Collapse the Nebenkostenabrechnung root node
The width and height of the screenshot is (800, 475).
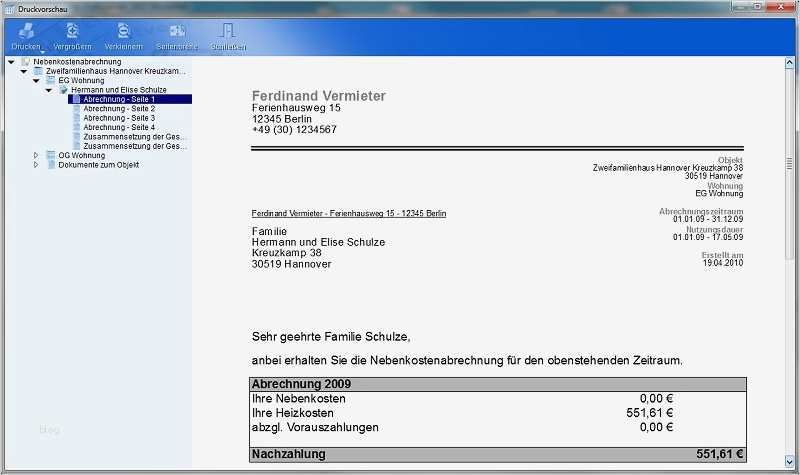(11, 62)
